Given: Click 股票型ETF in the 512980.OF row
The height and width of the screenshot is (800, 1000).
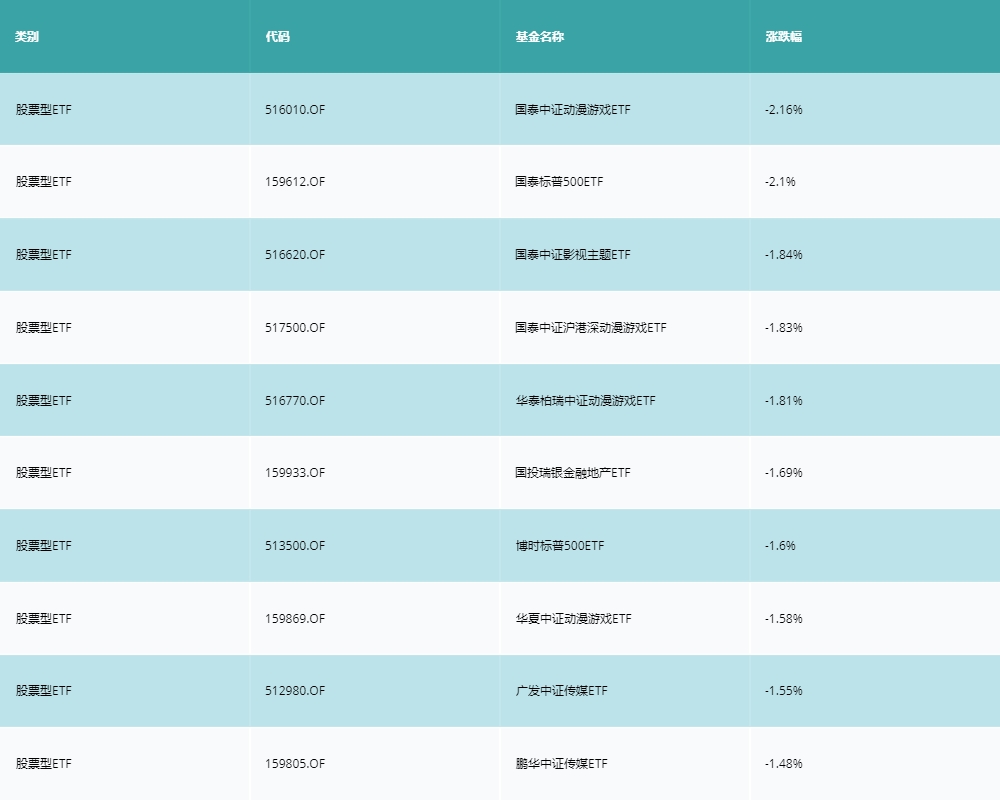Looking at the screenshot, I should tap(43, 691).
